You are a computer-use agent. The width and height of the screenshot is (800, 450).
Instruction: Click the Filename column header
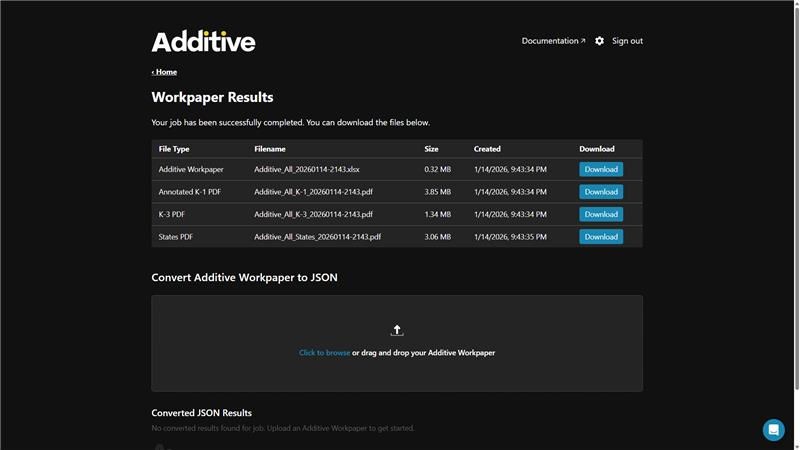tap(270, 149)
